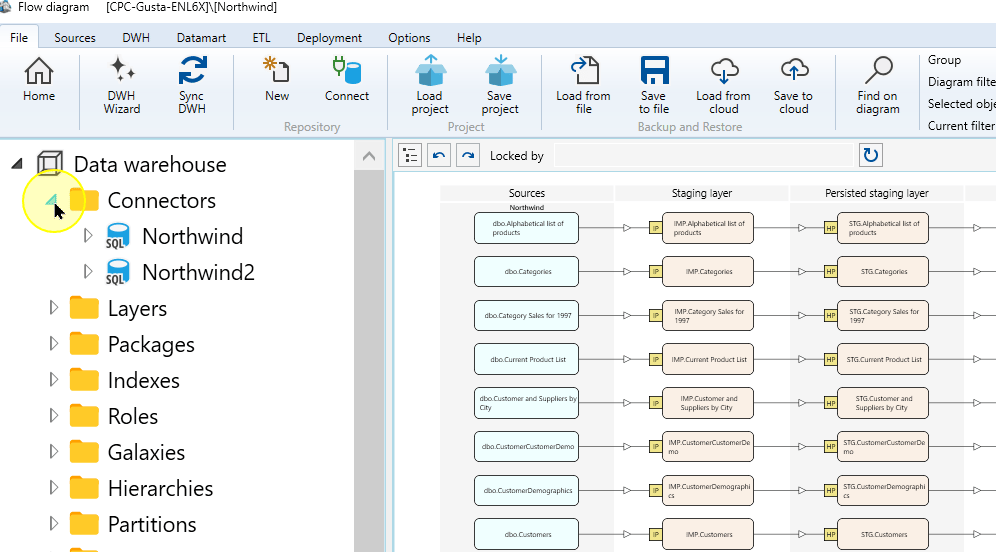Image resolution: width=996 pixels, height=552 pixels.
Task: Select the IMP.Alphabetical list of products node
Action: pos(708,228)
